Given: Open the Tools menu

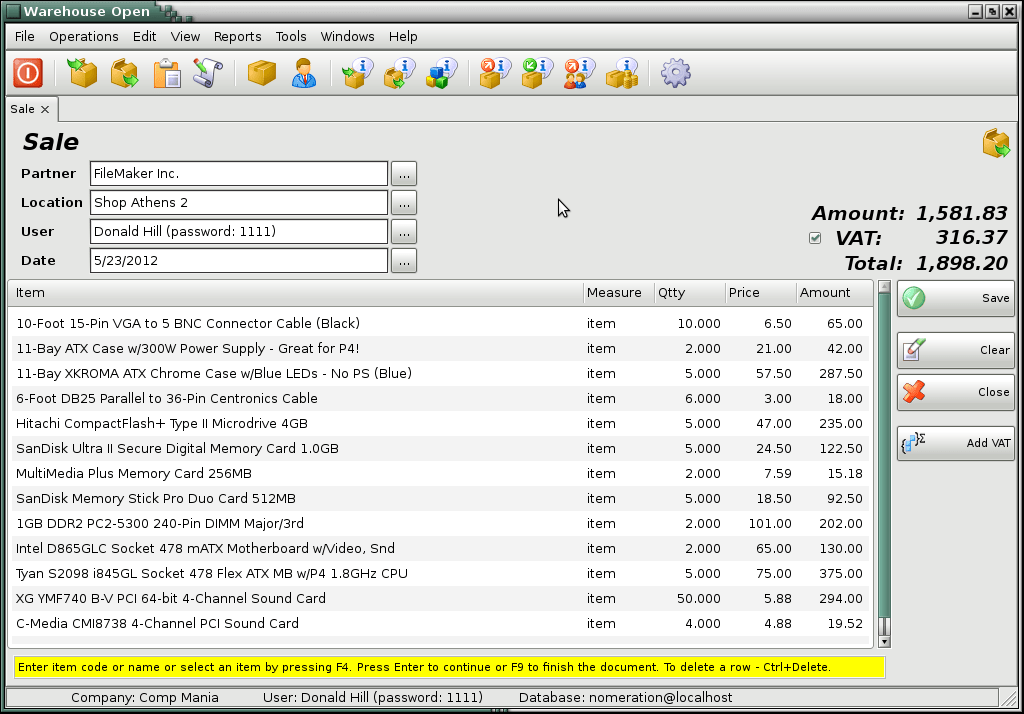Looking at the screenshot, I should coord(291,37).
